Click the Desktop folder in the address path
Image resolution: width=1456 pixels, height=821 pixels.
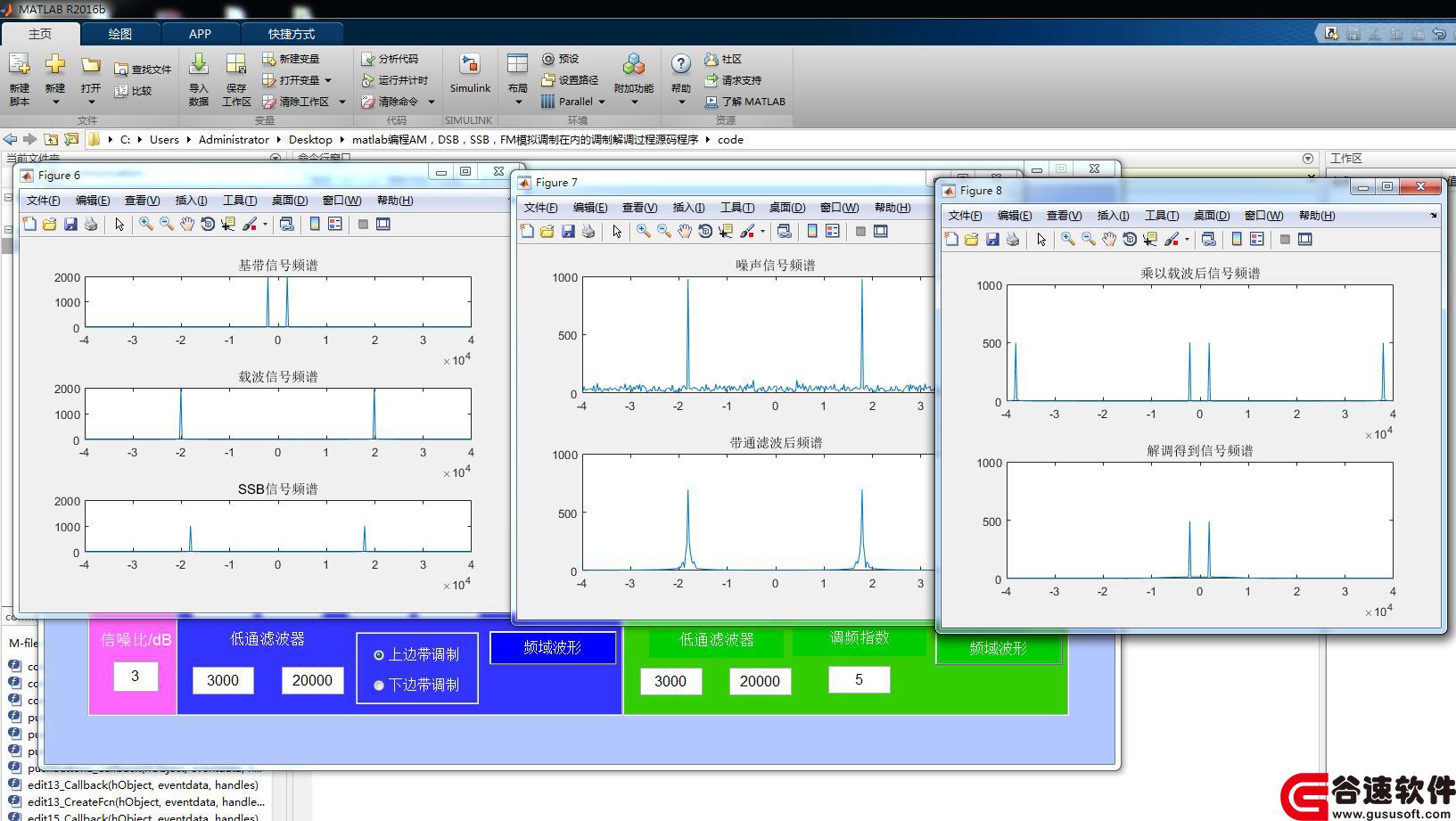[310, 139]
